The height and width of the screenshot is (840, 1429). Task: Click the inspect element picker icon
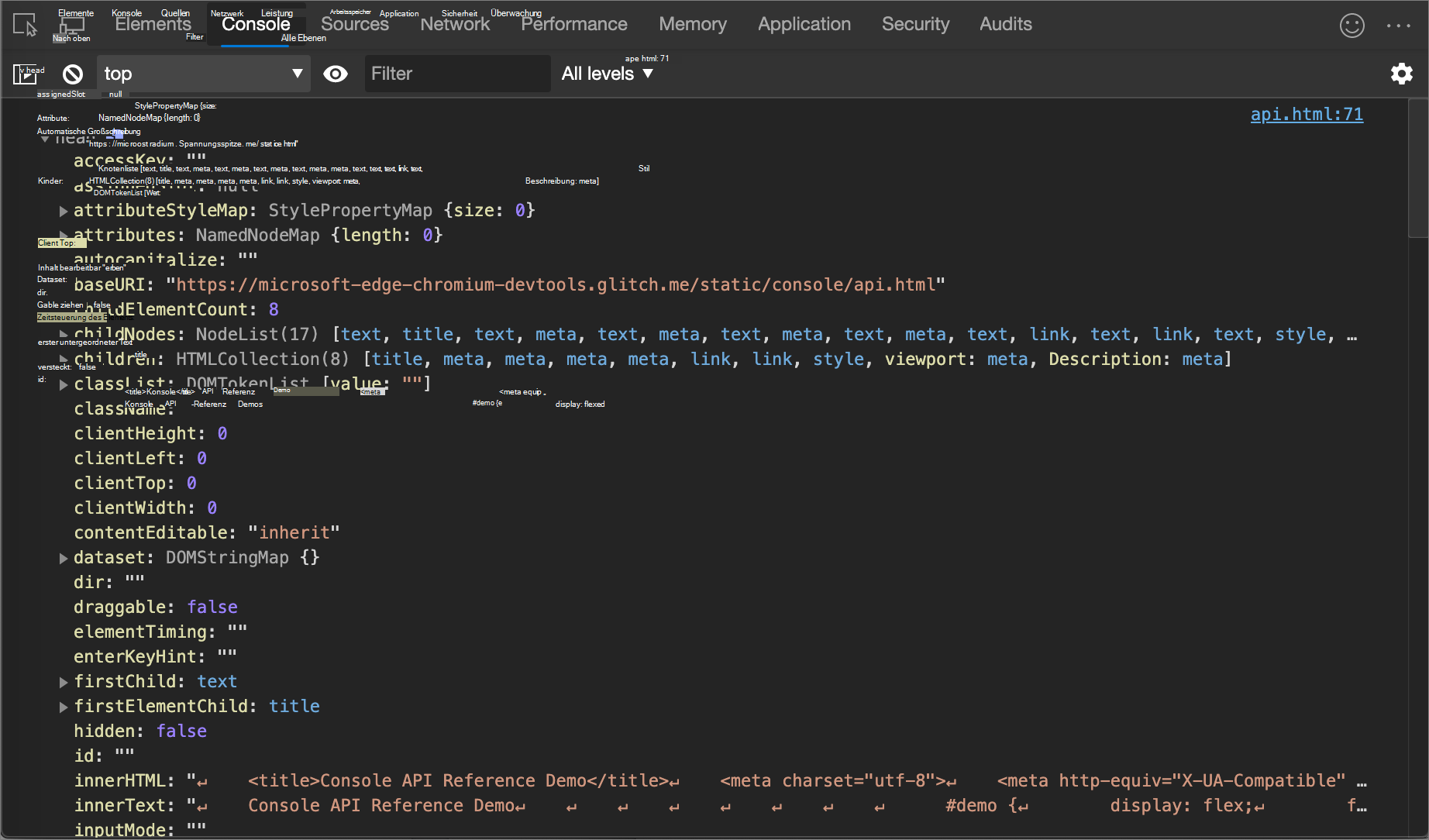pyautogui.click(x=25, y=26)
